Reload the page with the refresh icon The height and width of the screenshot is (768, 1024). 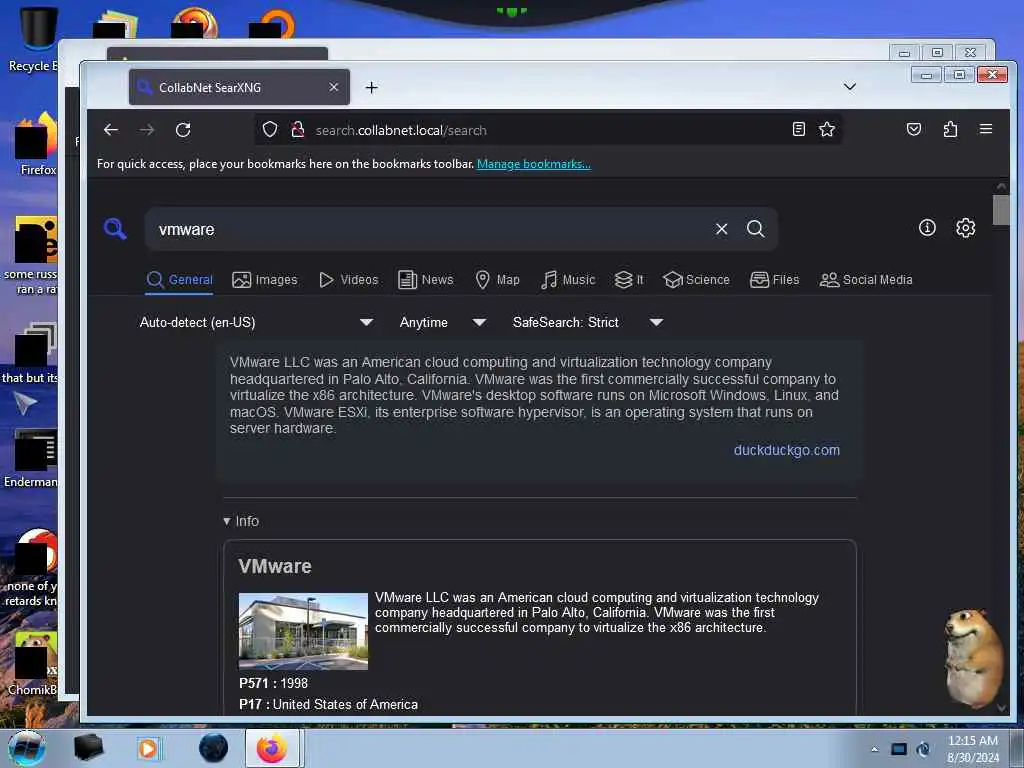pyautogui.click(x=184, y=130)
